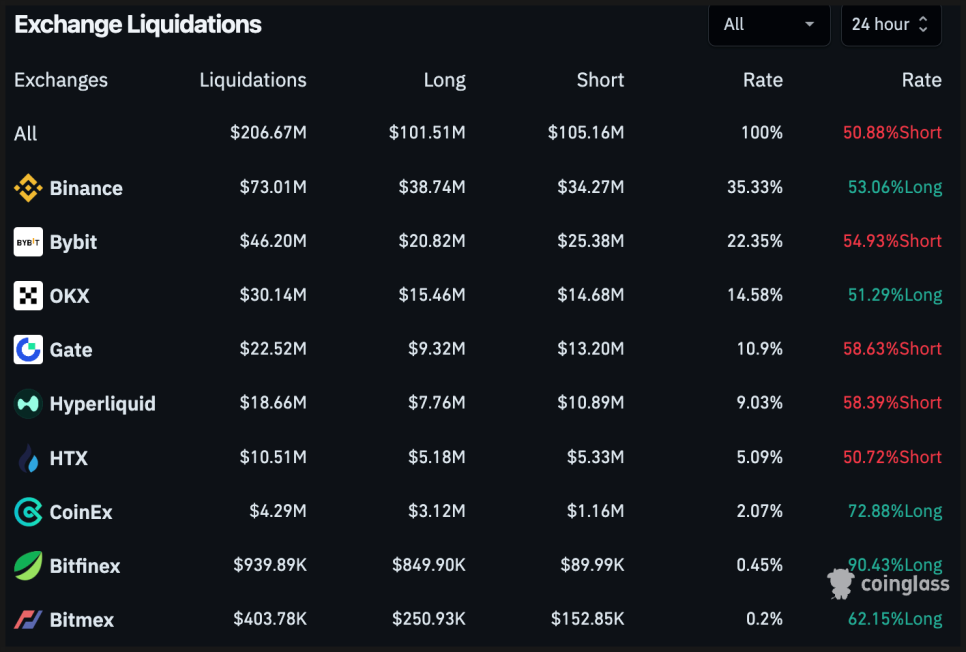
Task: Open the Hyperliquid exchange name link
Action: [x=103, y=404]
